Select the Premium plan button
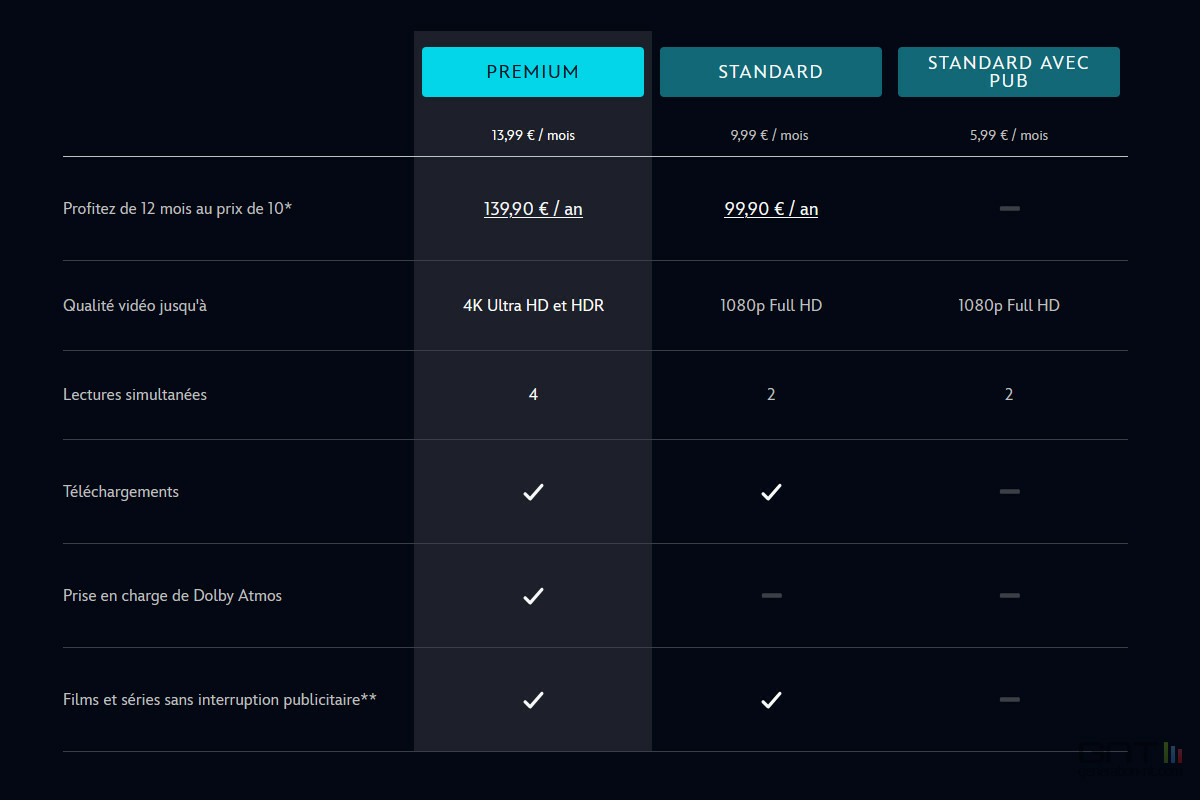This screenshot has height=800, width=1200. [x=533, y=72]
